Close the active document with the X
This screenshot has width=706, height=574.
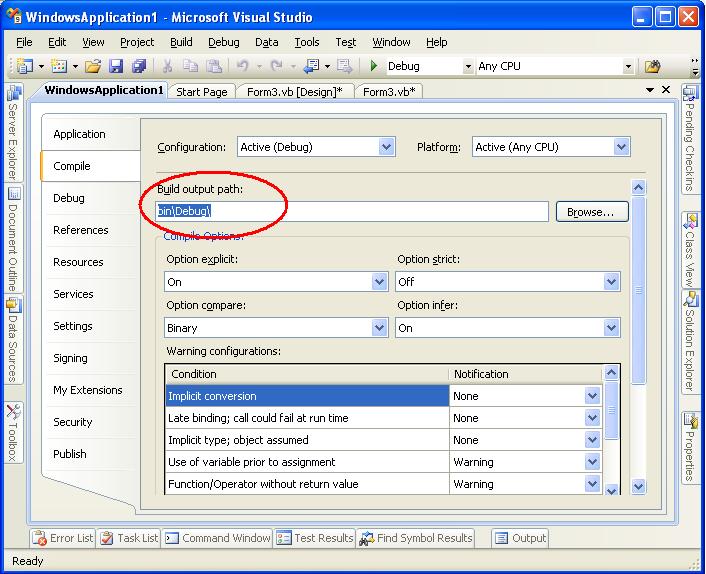(x=666, y=90)
